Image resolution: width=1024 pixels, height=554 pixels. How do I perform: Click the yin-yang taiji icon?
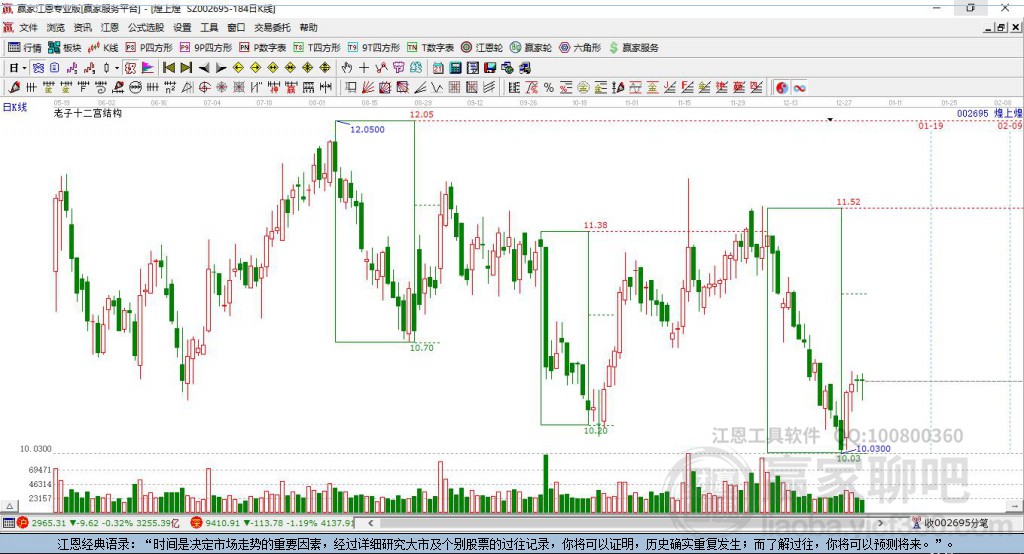pos(782,88)
